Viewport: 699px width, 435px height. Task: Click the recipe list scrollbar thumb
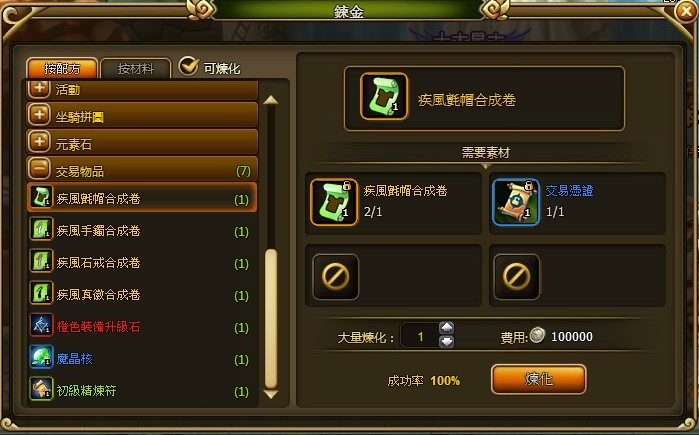(x=271, y=319)
